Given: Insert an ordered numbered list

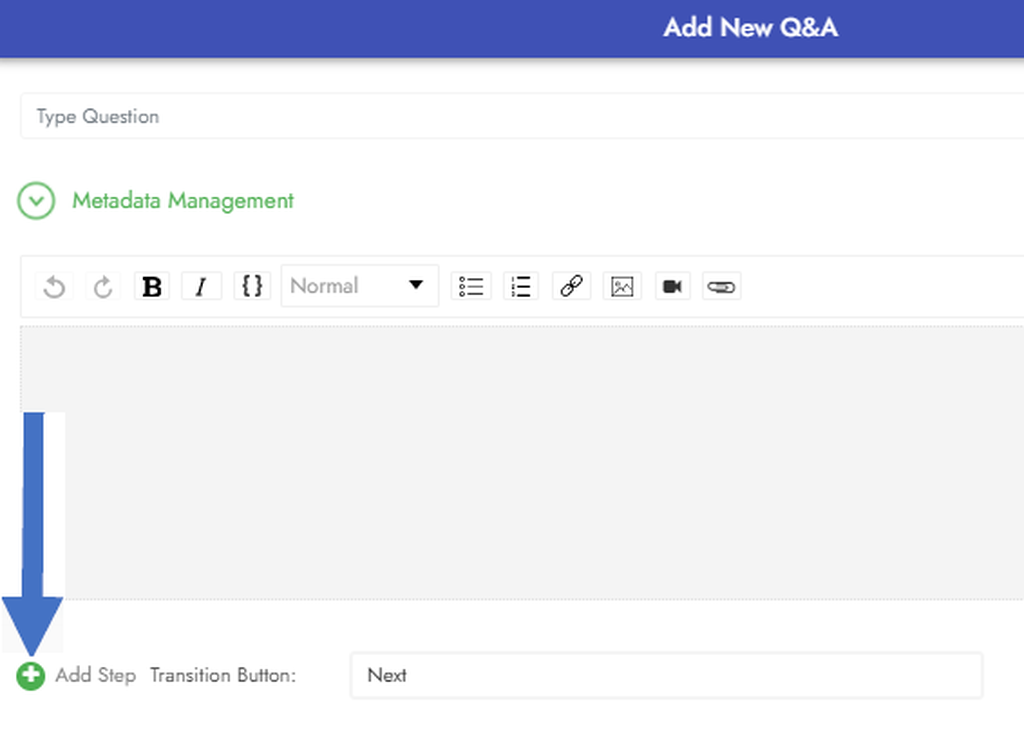Looking at the screenshot, I should point(520,286).
